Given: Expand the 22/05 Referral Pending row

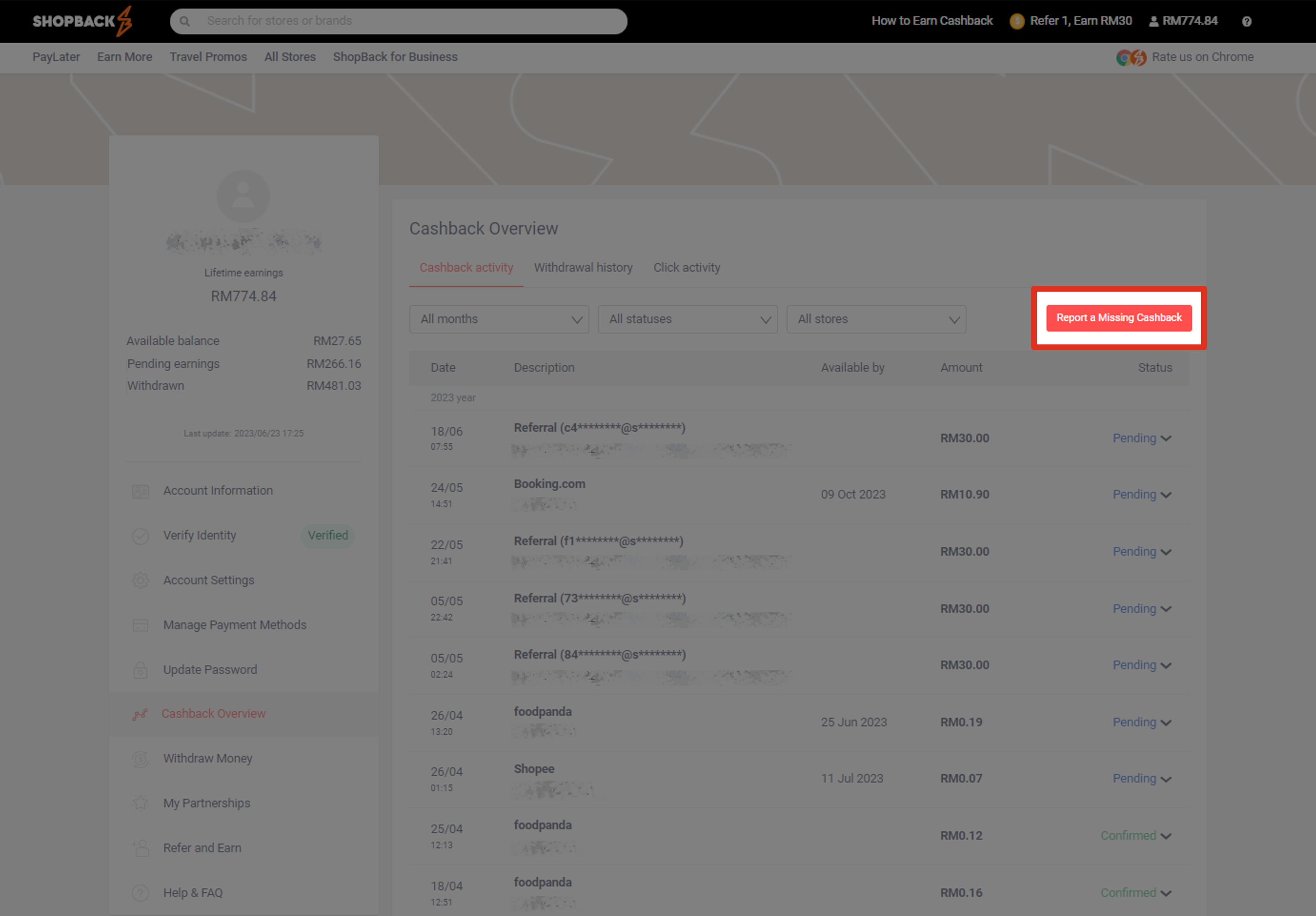Looking at the screenshot, I should click(x=1166, y=552).
